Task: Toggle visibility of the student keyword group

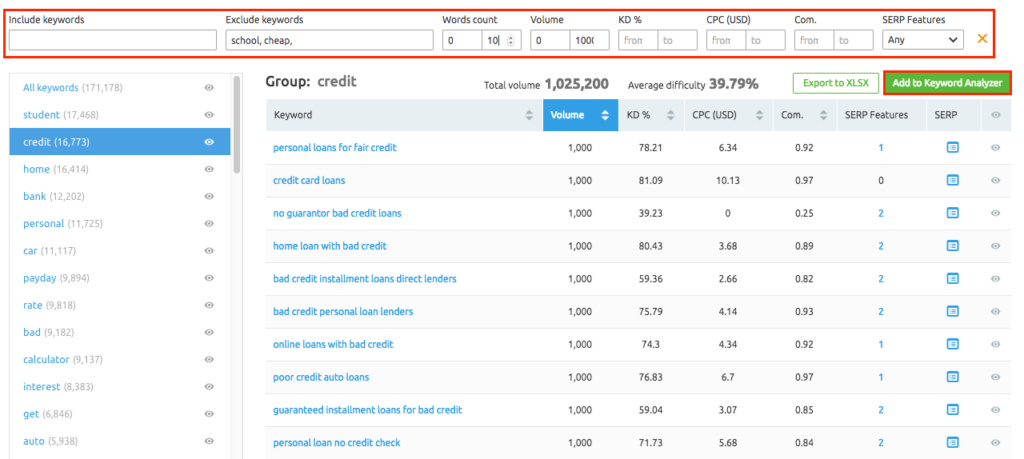Action: pos(209,115)
